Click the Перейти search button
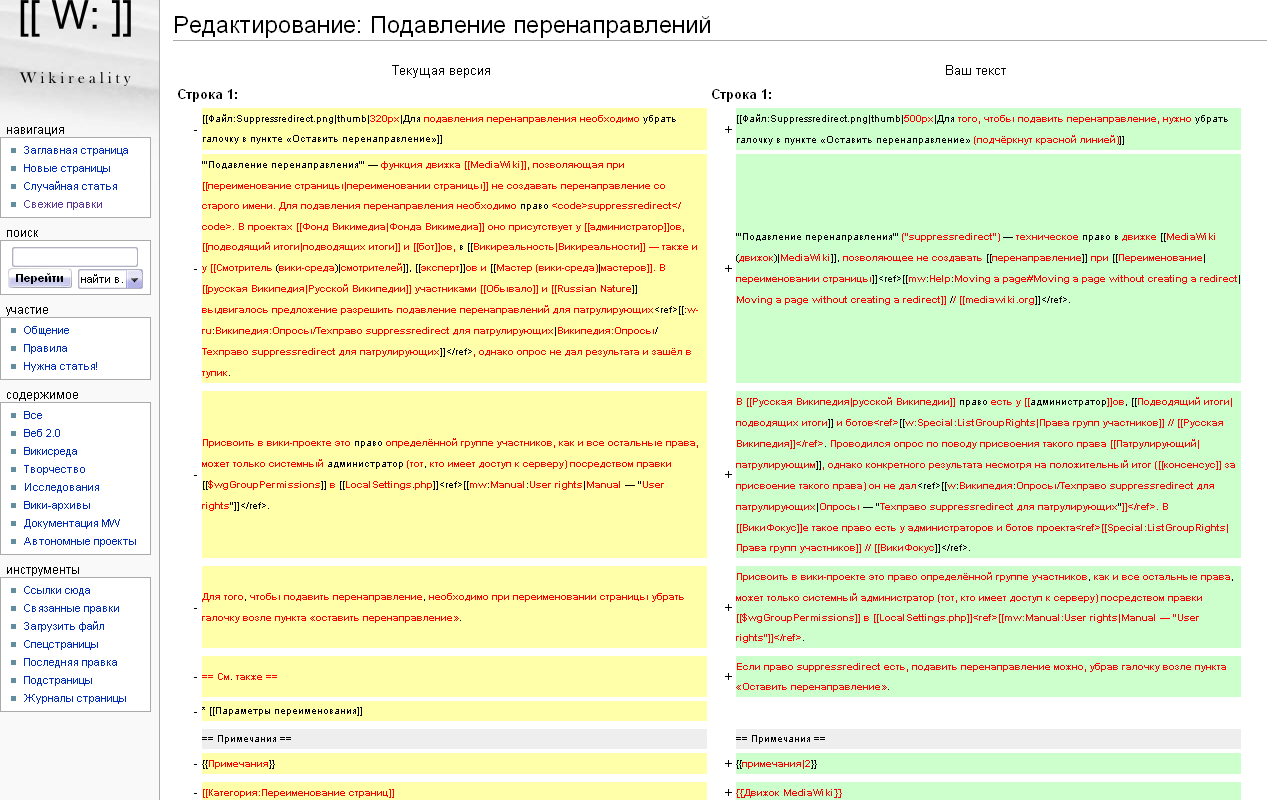The height and width of the screenshot is (800, 1280). coord(40,279)
